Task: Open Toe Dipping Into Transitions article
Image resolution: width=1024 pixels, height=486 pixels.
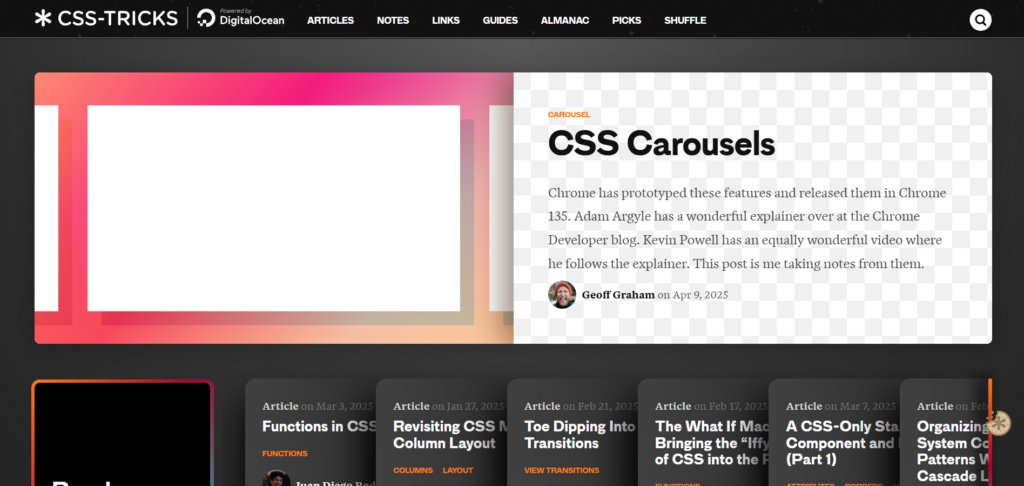Action: 581,434
